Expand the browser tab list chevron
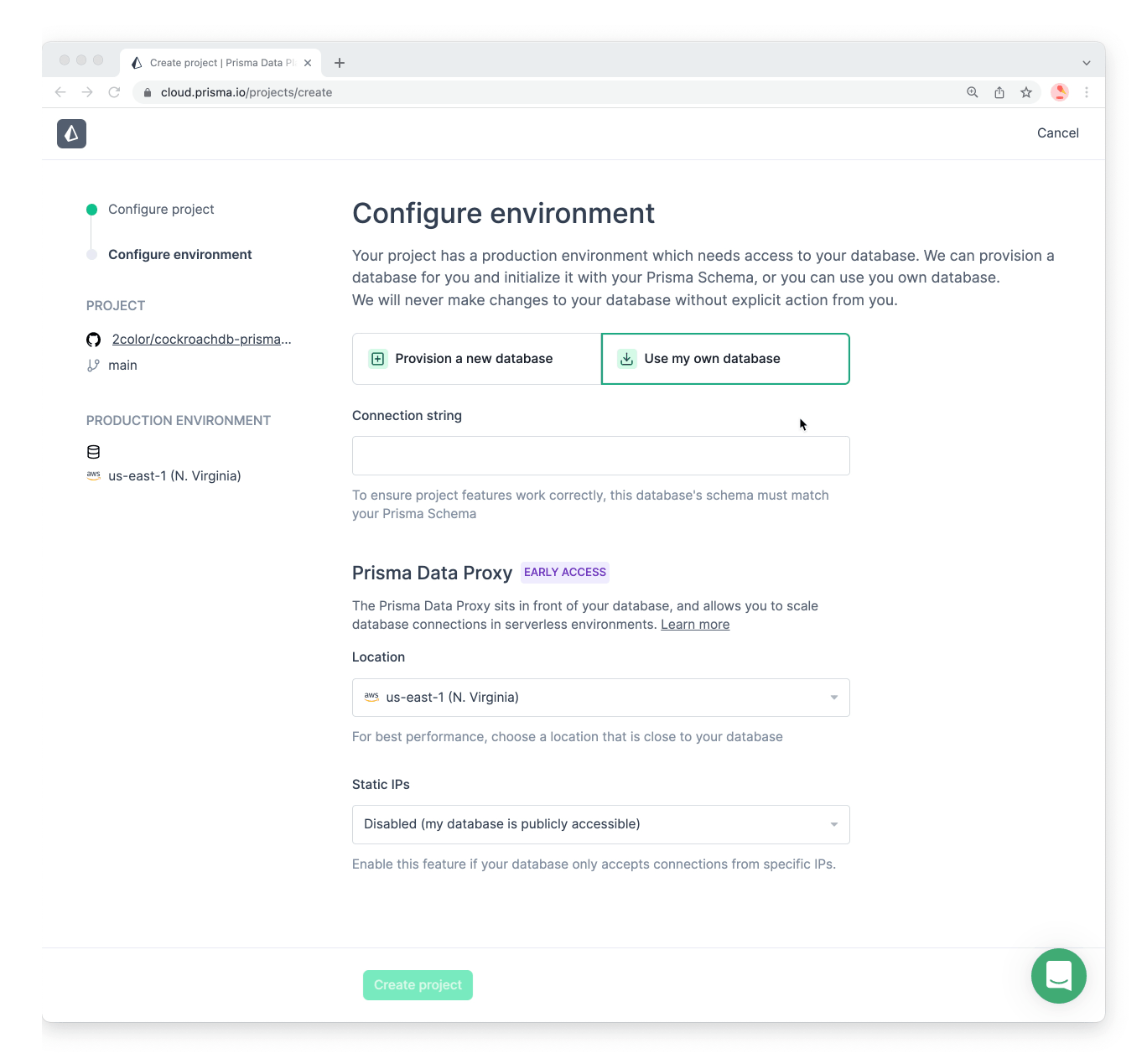Image resolution: width=1147 pixels, height=1064 pixels. [1086, 62]
